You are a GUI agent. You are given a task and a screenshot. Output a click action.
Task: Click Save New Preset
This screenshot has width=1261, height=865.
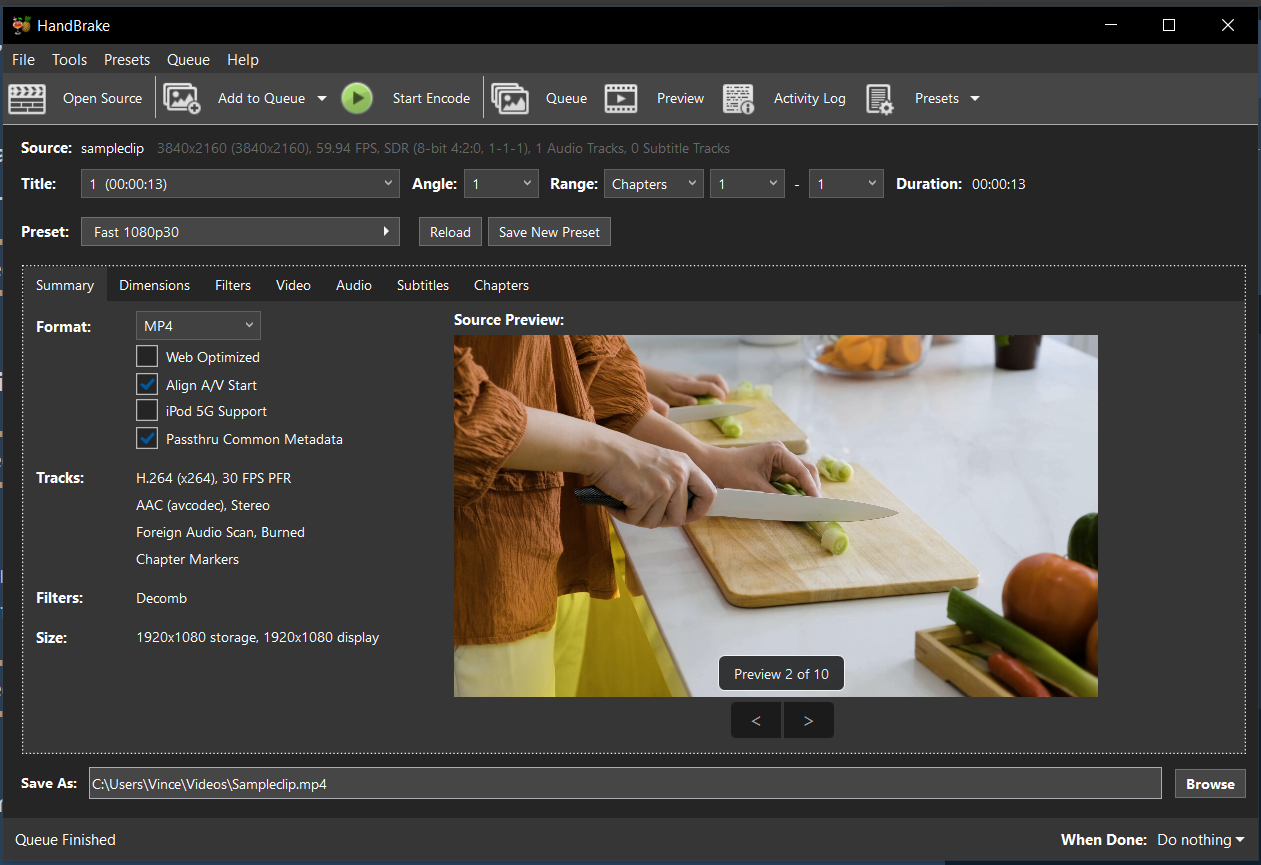(x=549, y=231)
